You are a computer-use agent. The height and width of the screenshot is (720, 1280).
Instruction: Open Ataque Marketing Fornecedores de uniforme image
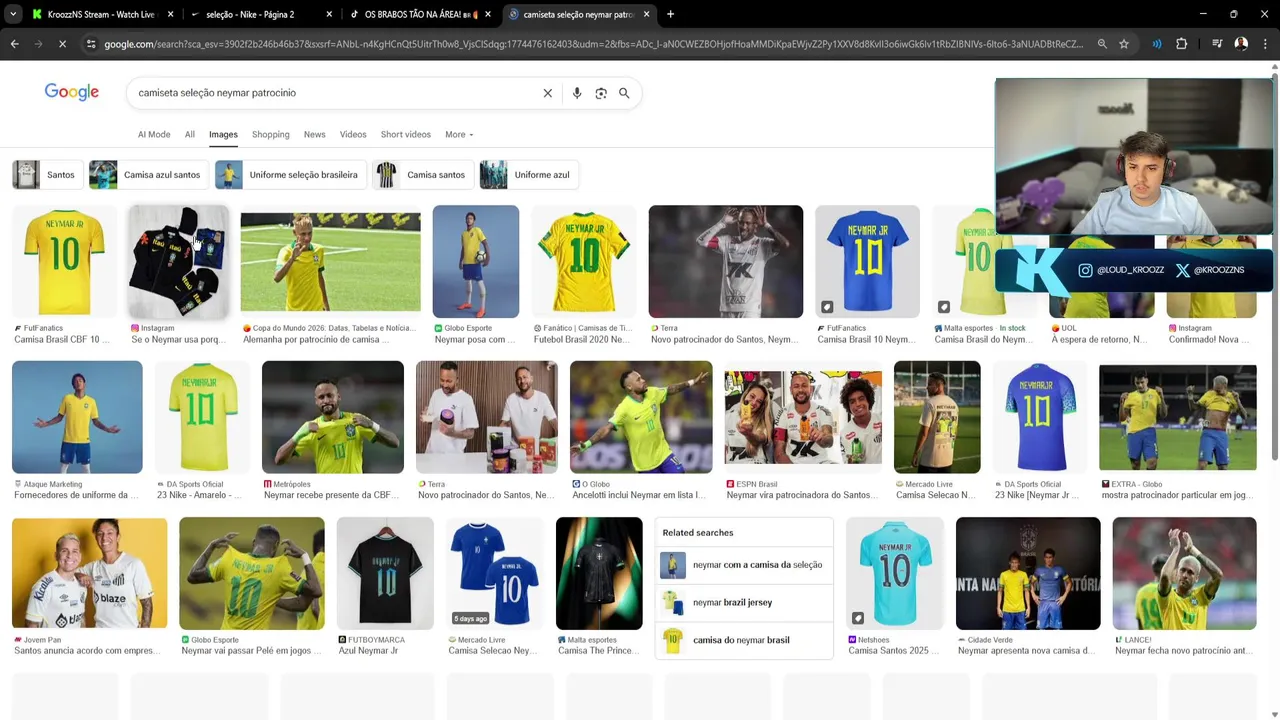pos(77,417)
